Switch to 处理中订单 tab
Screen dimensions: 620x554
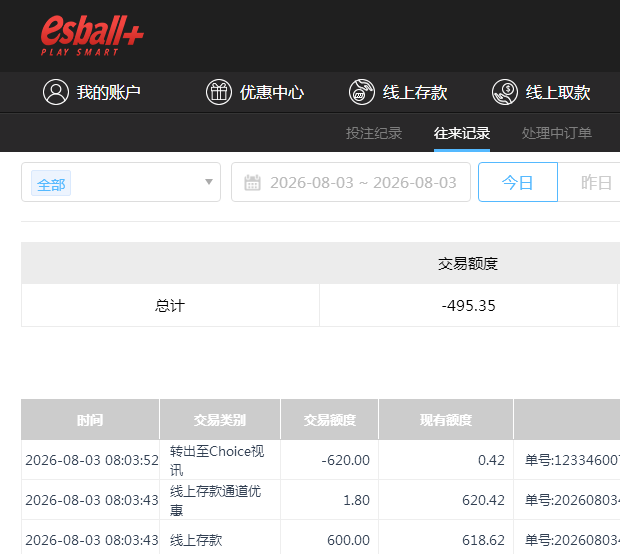click(557, 133)
